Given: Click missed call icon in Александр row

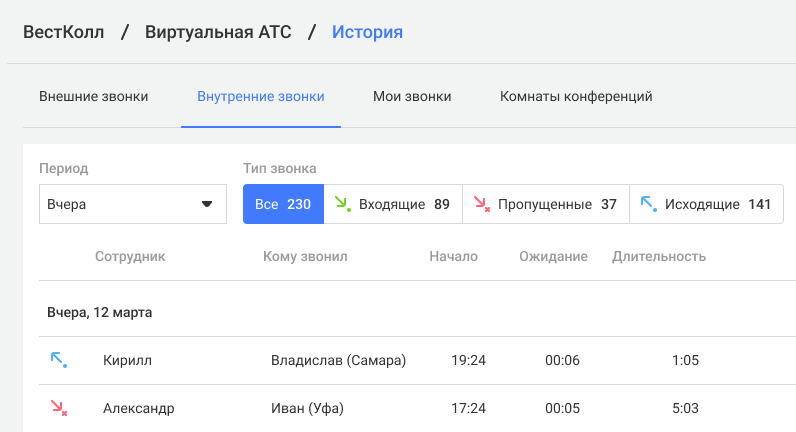Looking at the screenshot, I should click(59, 408).
